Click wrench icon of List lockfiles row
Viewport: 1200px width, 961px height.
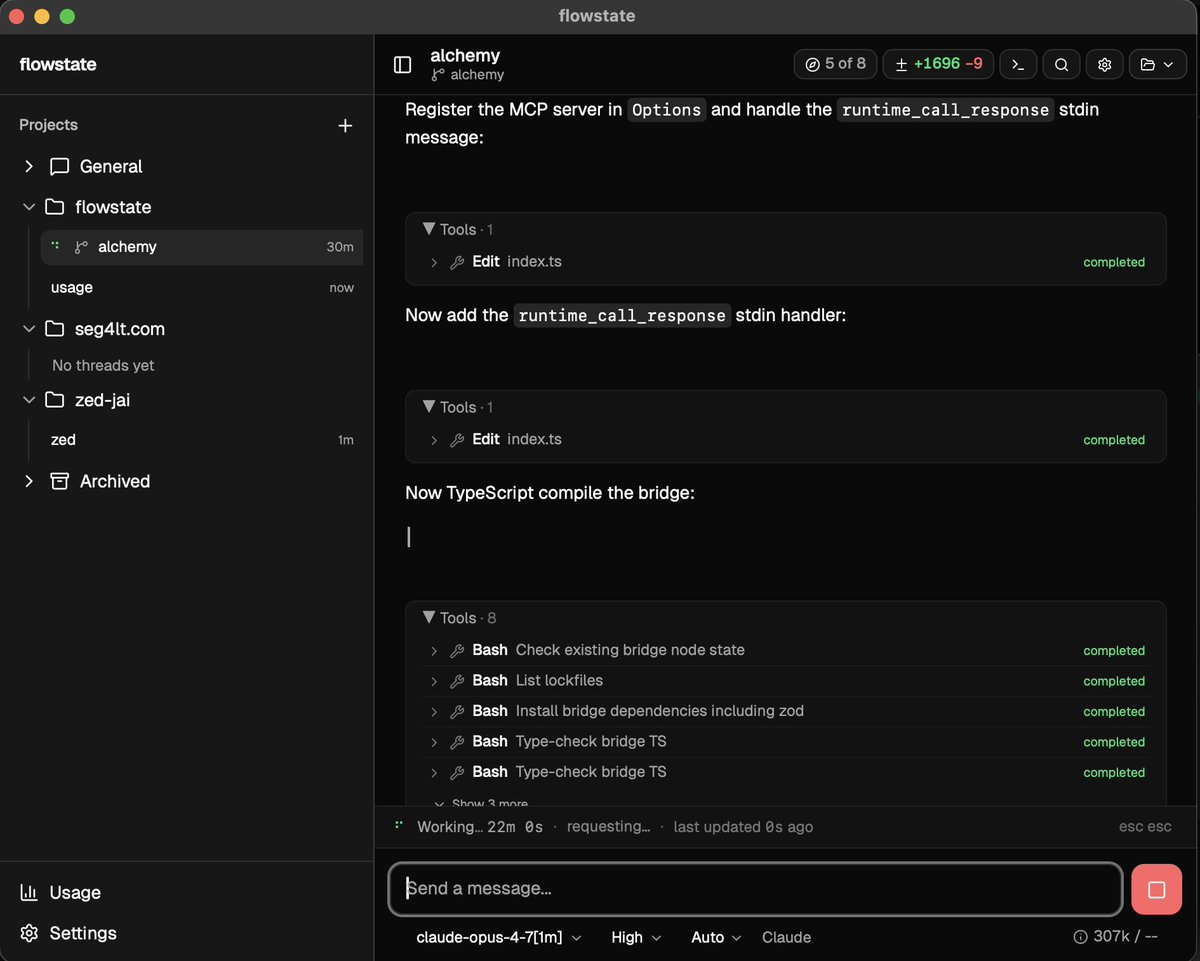[x=457, y=681]
